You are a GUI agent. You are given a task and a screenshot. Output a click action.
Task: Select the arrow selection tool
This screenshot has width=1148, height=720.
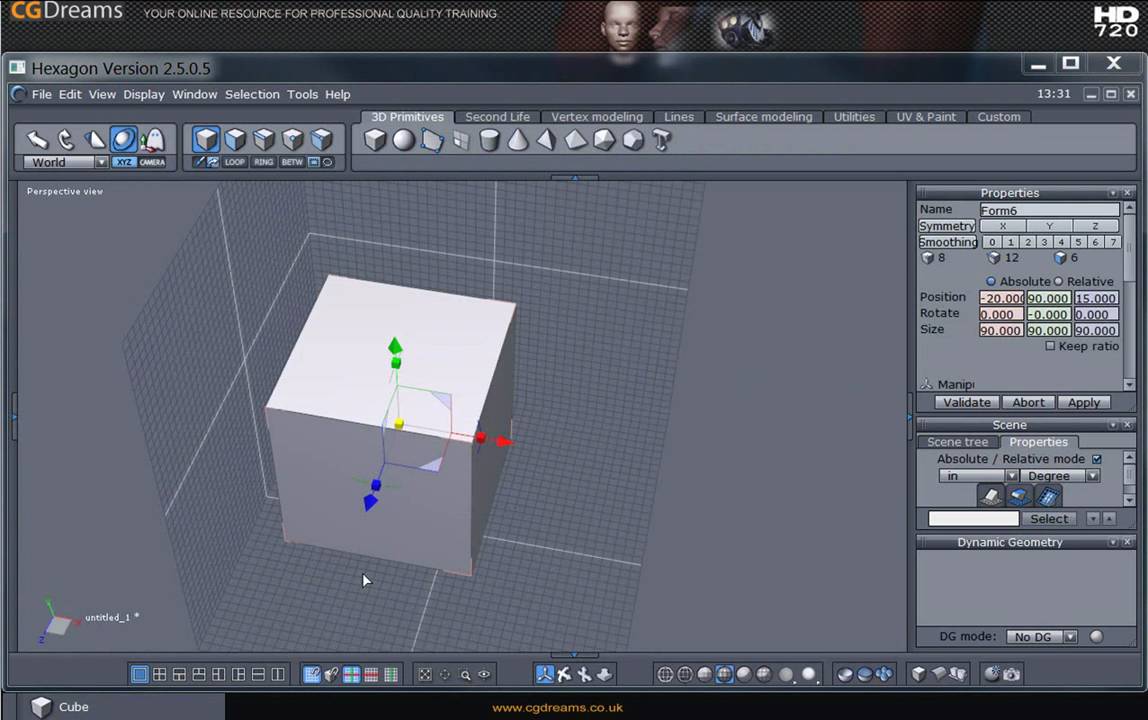37,139
